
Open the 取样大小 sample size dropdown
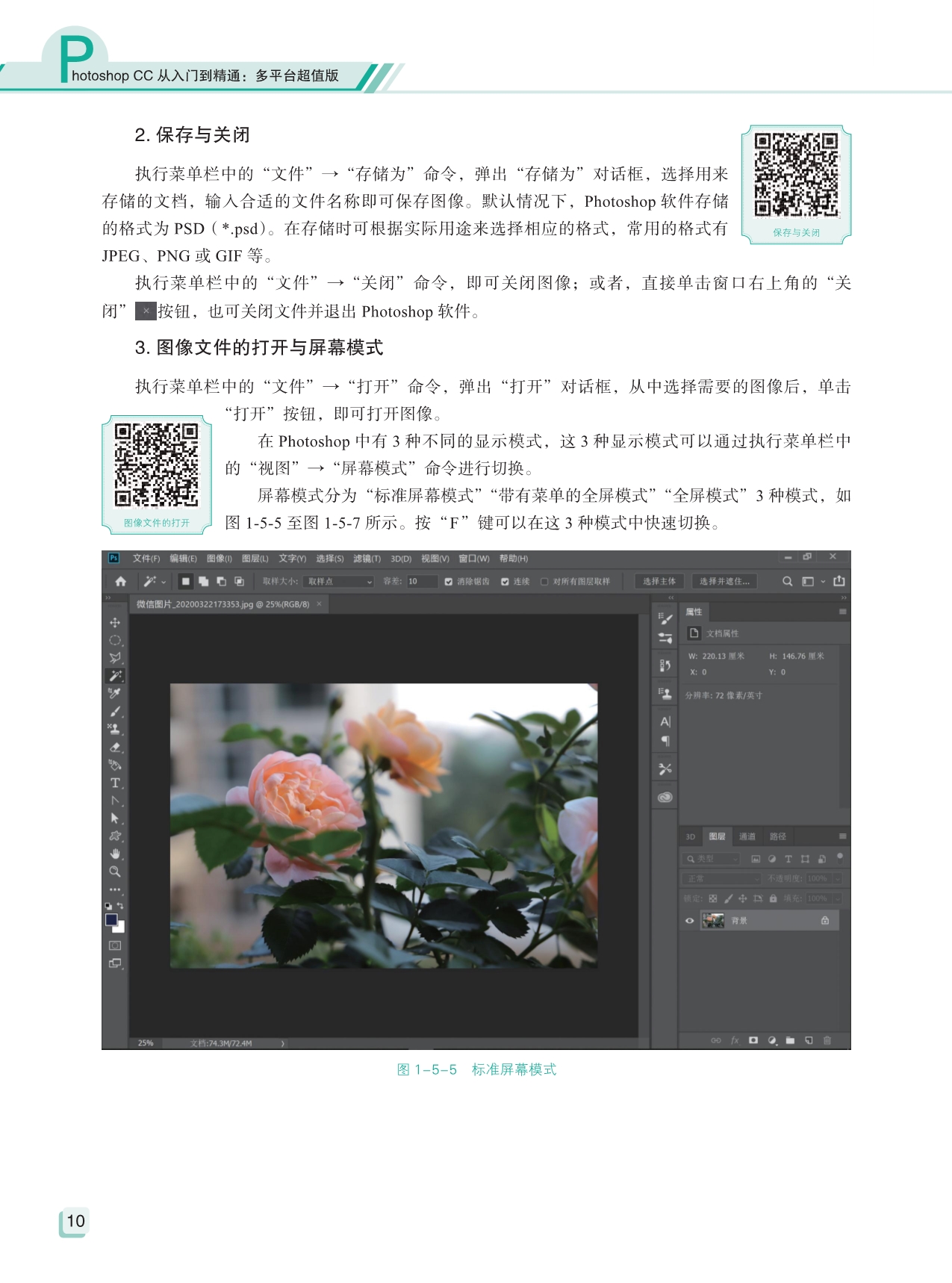338,582
